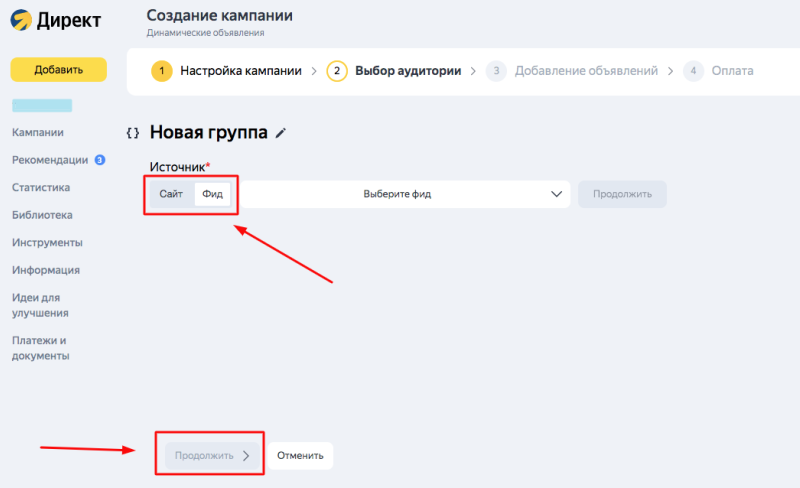
Task: Click step 4 circle in the wizard
Action: coord(693,71)
